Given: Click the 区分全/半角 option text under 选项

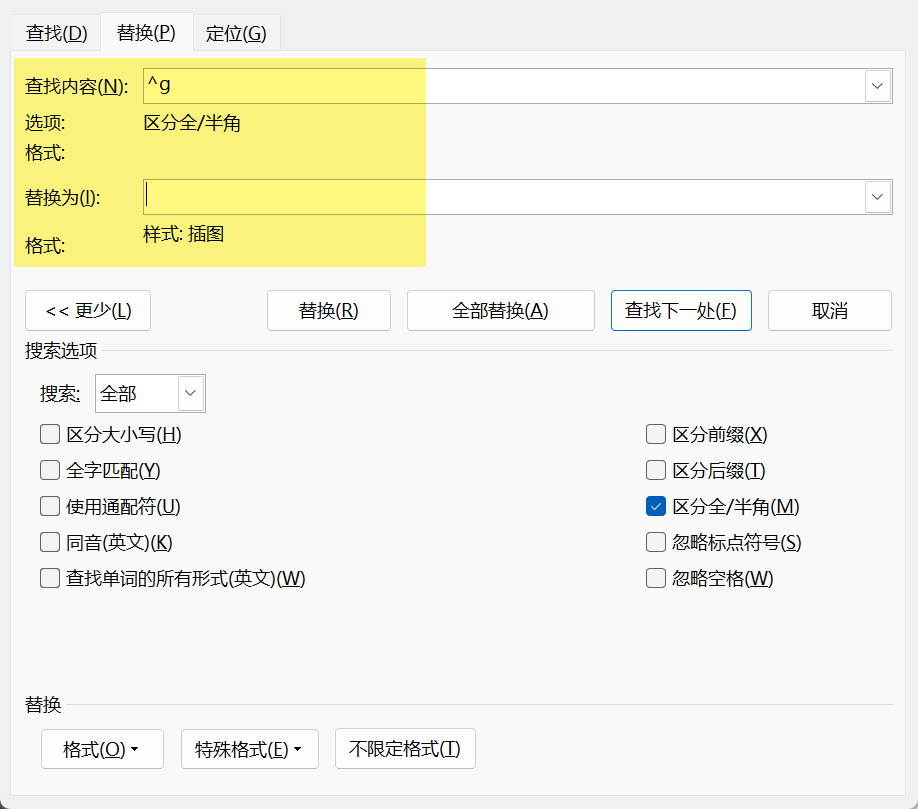Looking at the screenshot, I should [192, 123].
